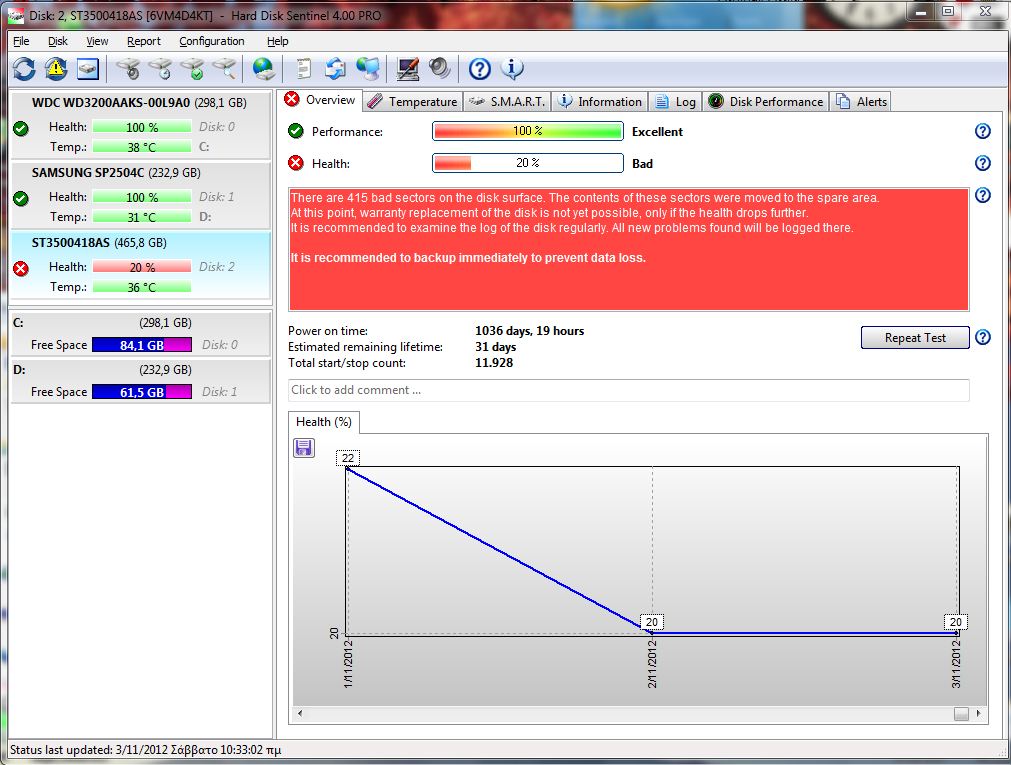
Task: Open the Configuration menu
Action: pyautogui.click(x=211, y=41)
